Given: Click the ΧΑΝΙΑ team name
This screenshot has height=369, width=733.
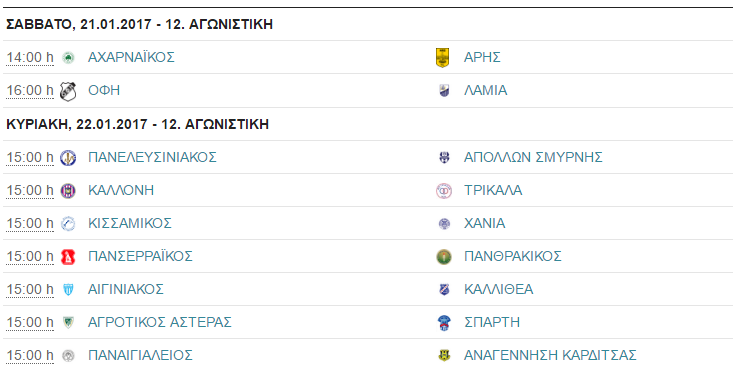Looking at the screenshot, I should (x=484, y=223).
